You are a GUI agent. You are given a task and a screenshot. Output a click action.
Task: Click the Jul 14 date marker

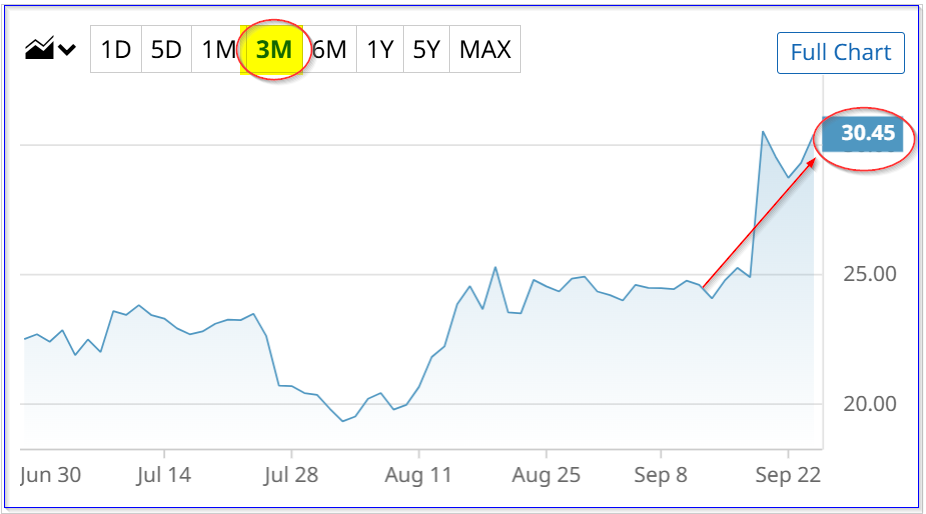click(x=164, y=475)
